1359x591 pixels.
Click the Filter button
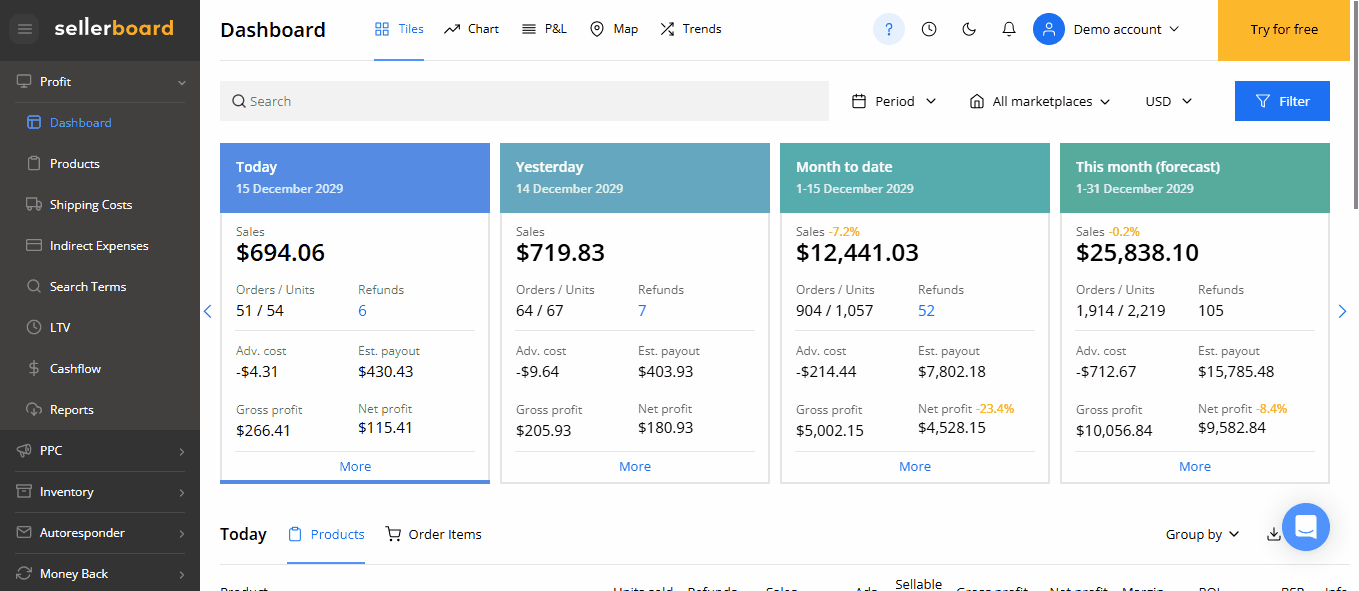point(1282,101)
